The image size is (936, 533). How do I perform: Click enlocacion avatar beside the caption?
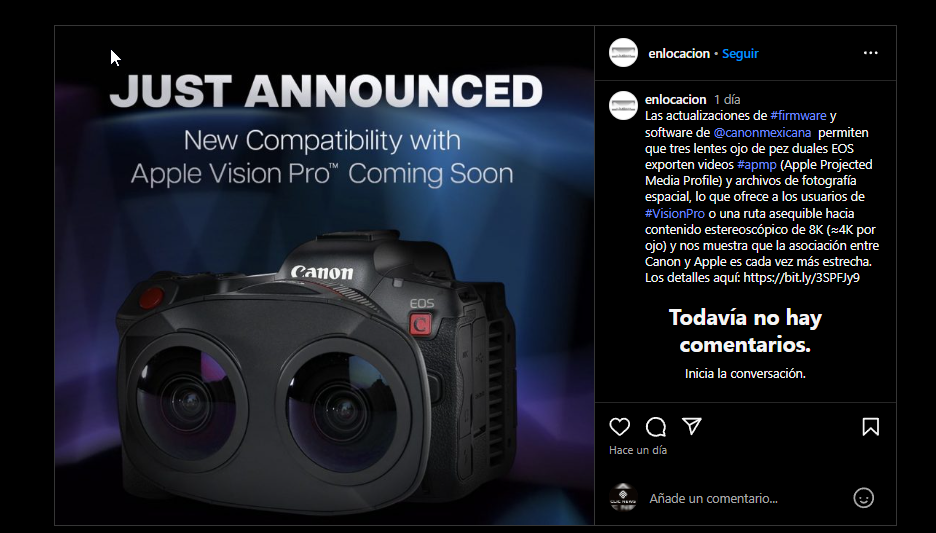[x=623, y=106]
